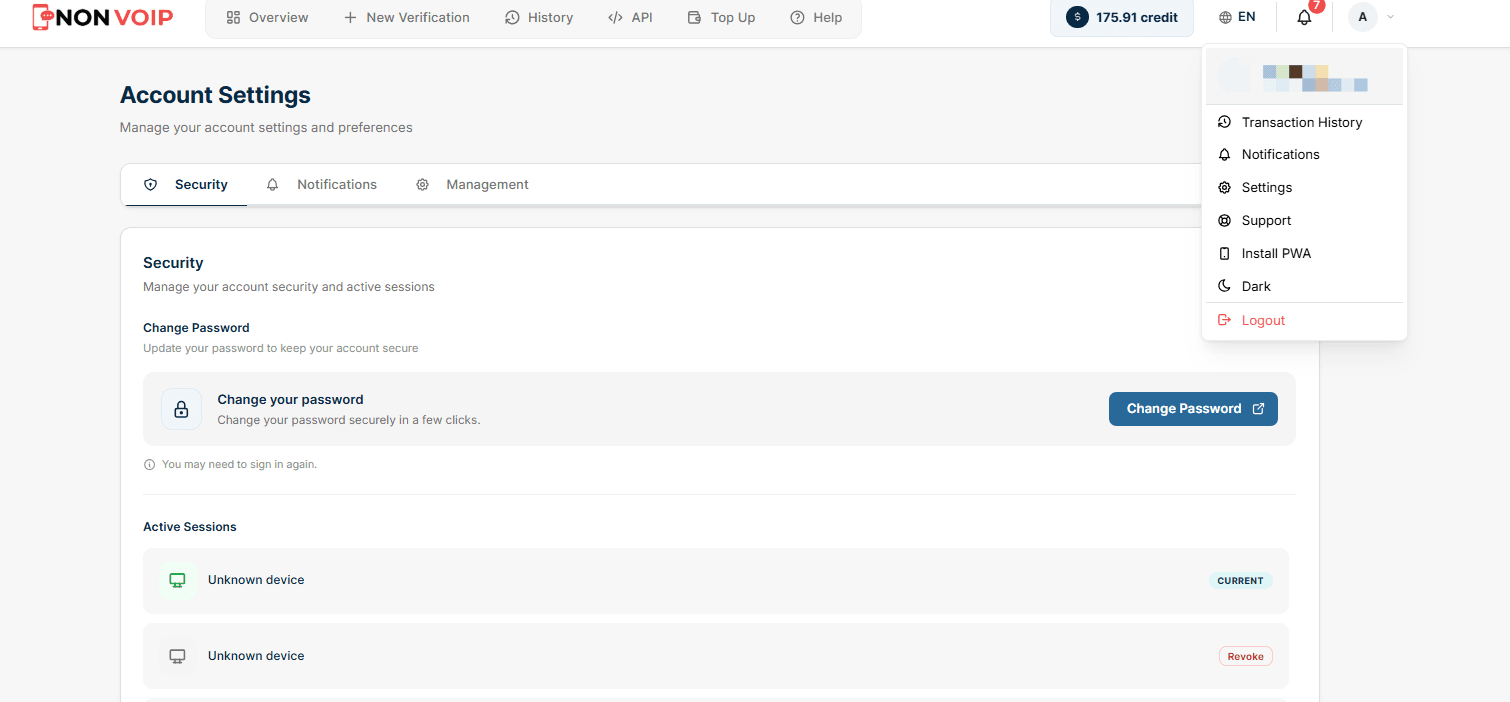Switch to the Notifications tab
This screenshot has width=1510, height=702.
tap(322, 185)
